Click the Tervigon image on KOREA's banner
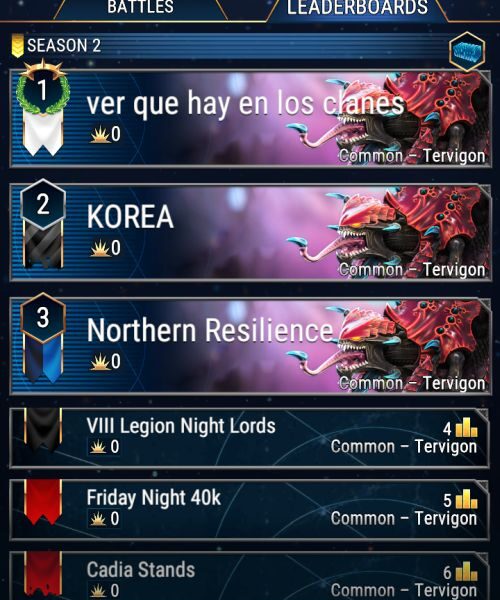Viewport: 500px width, 600px height. pyautogui.click(x=388, y=232)
